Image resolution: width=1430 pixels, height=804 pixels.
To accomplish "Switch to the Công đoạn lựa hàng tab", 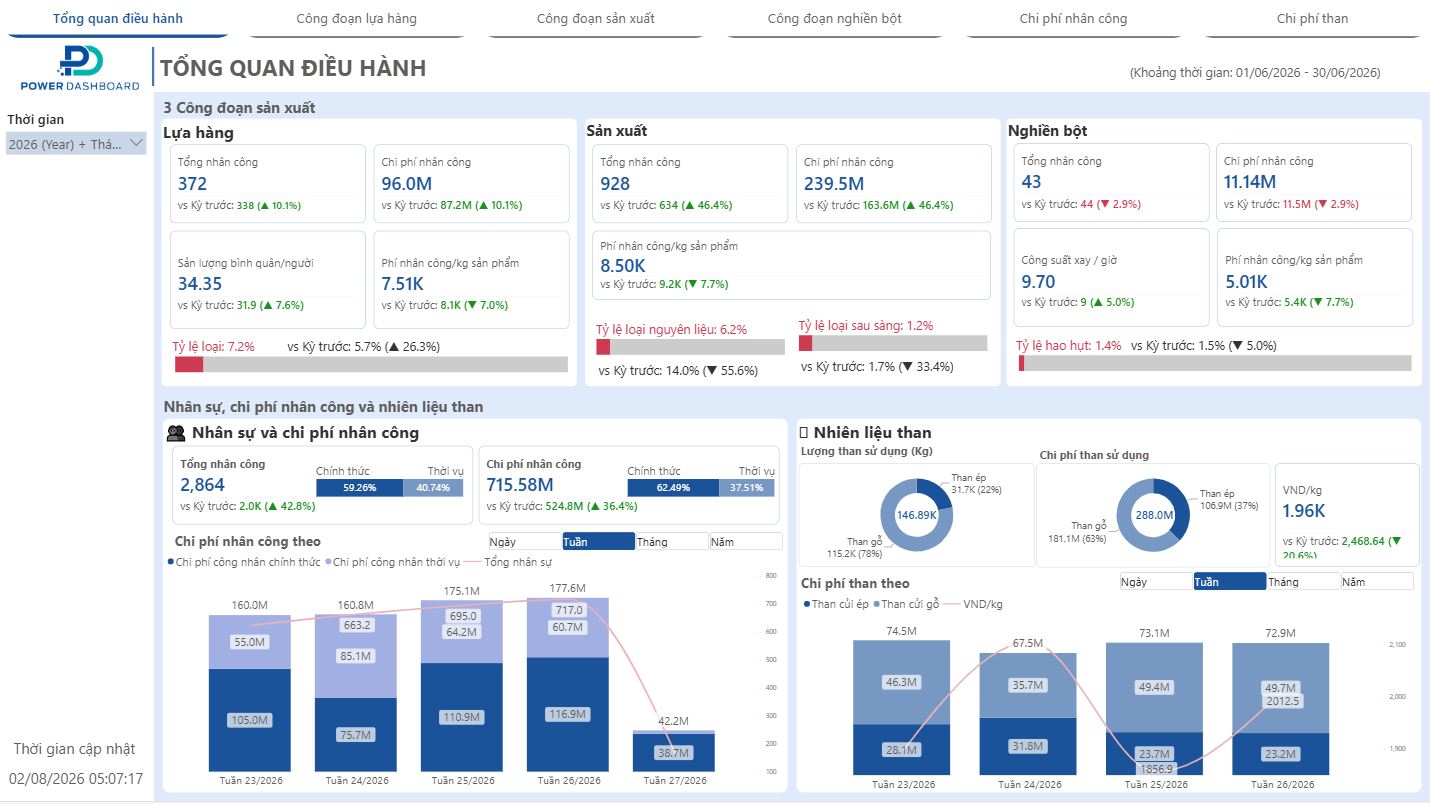I will 357,19.
